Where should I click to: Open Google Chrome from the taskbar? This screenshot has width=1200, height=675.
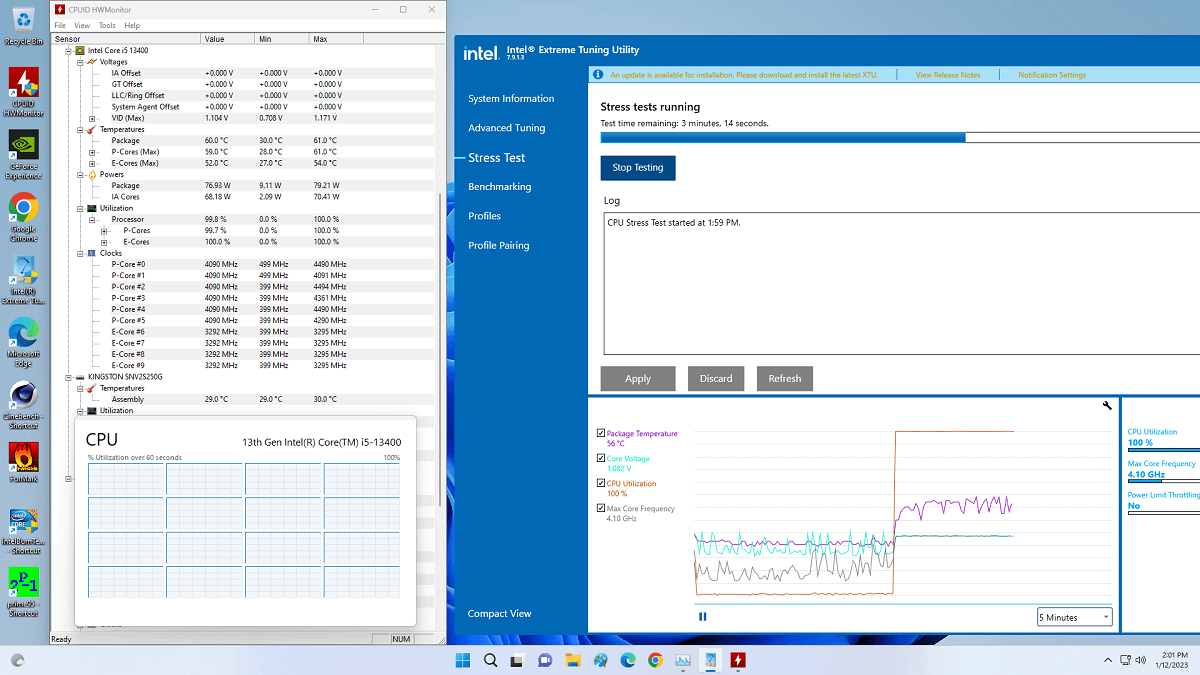pos(655,660)
